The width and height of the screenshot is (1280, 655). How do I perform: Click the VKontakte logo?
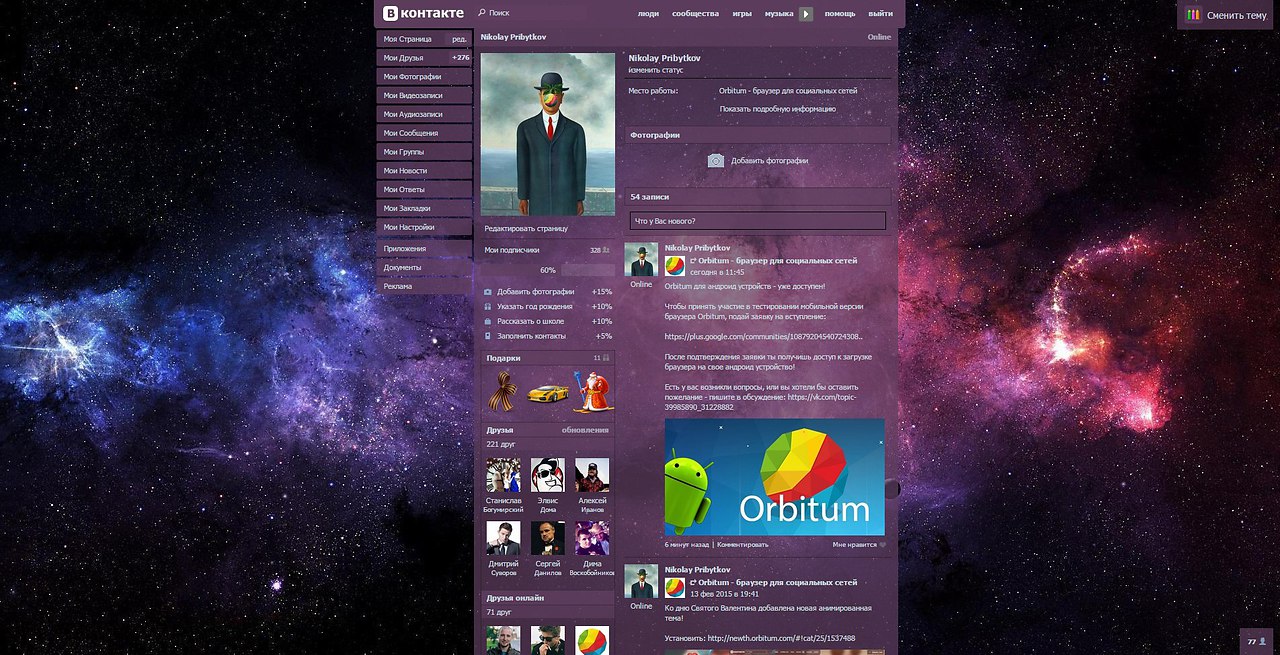[x=423, y=13]
